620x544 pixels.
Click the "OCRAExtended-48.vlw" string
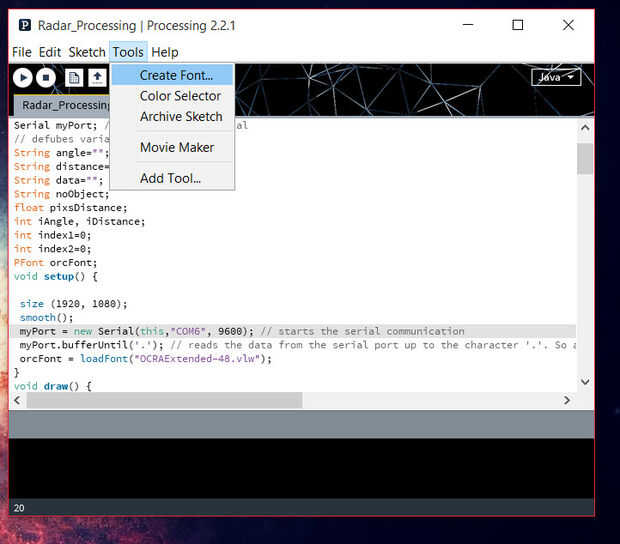pyautogui.click(x=197, y=359)
